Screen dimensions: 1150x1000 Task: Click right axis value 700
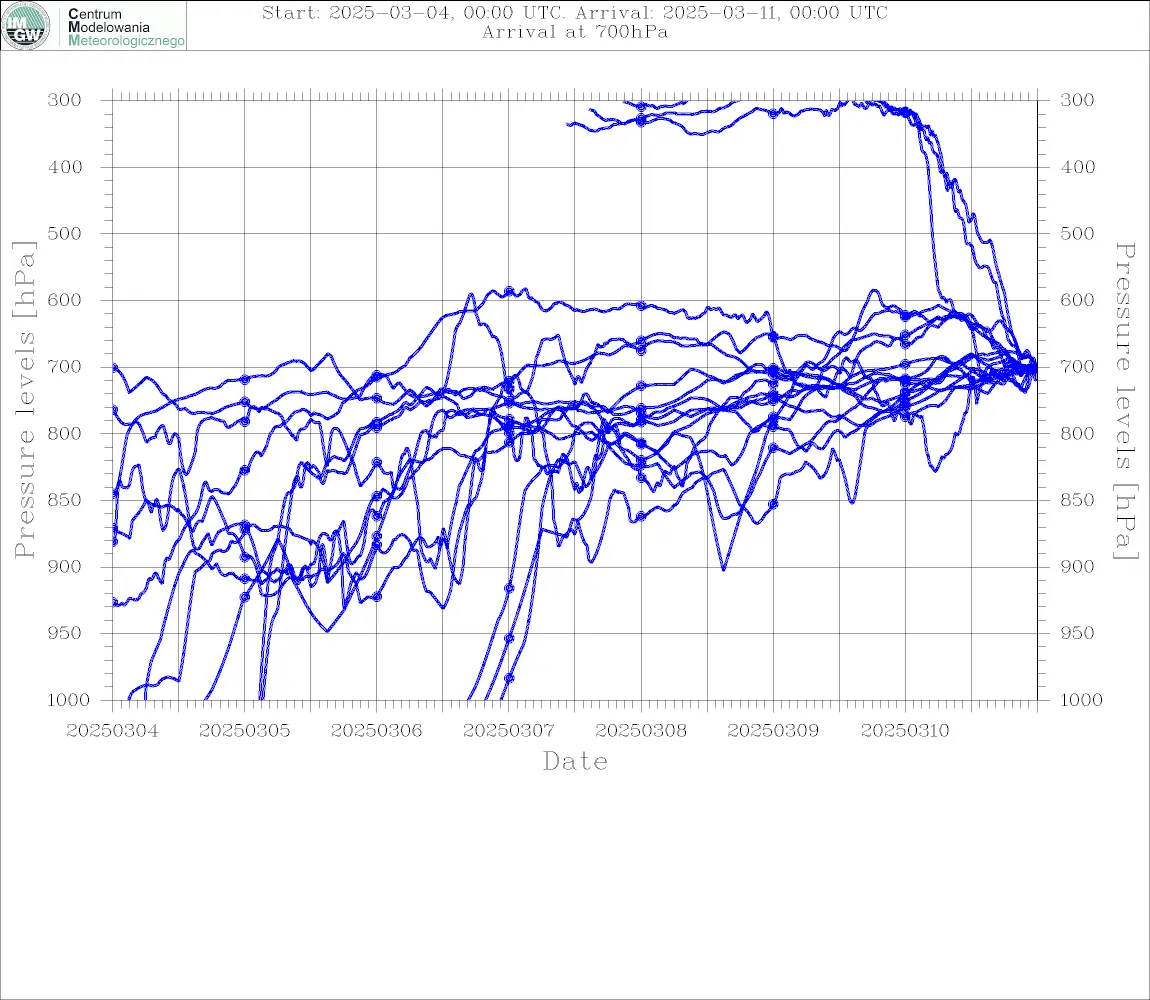[x=1077, y=366]
